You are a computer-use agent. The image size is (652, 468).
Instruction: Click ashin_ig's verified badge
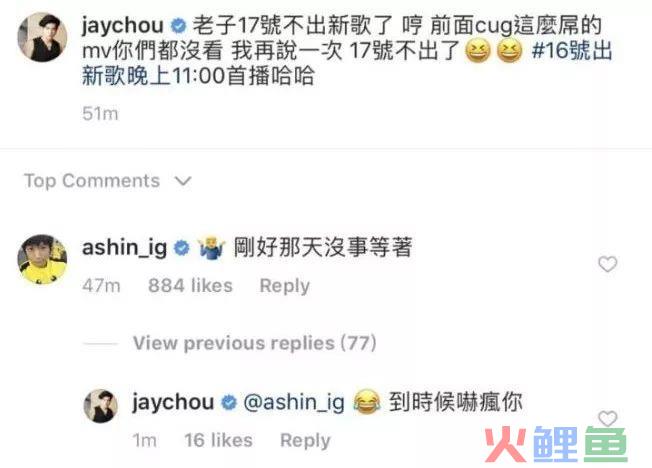[x=182, y=248]
